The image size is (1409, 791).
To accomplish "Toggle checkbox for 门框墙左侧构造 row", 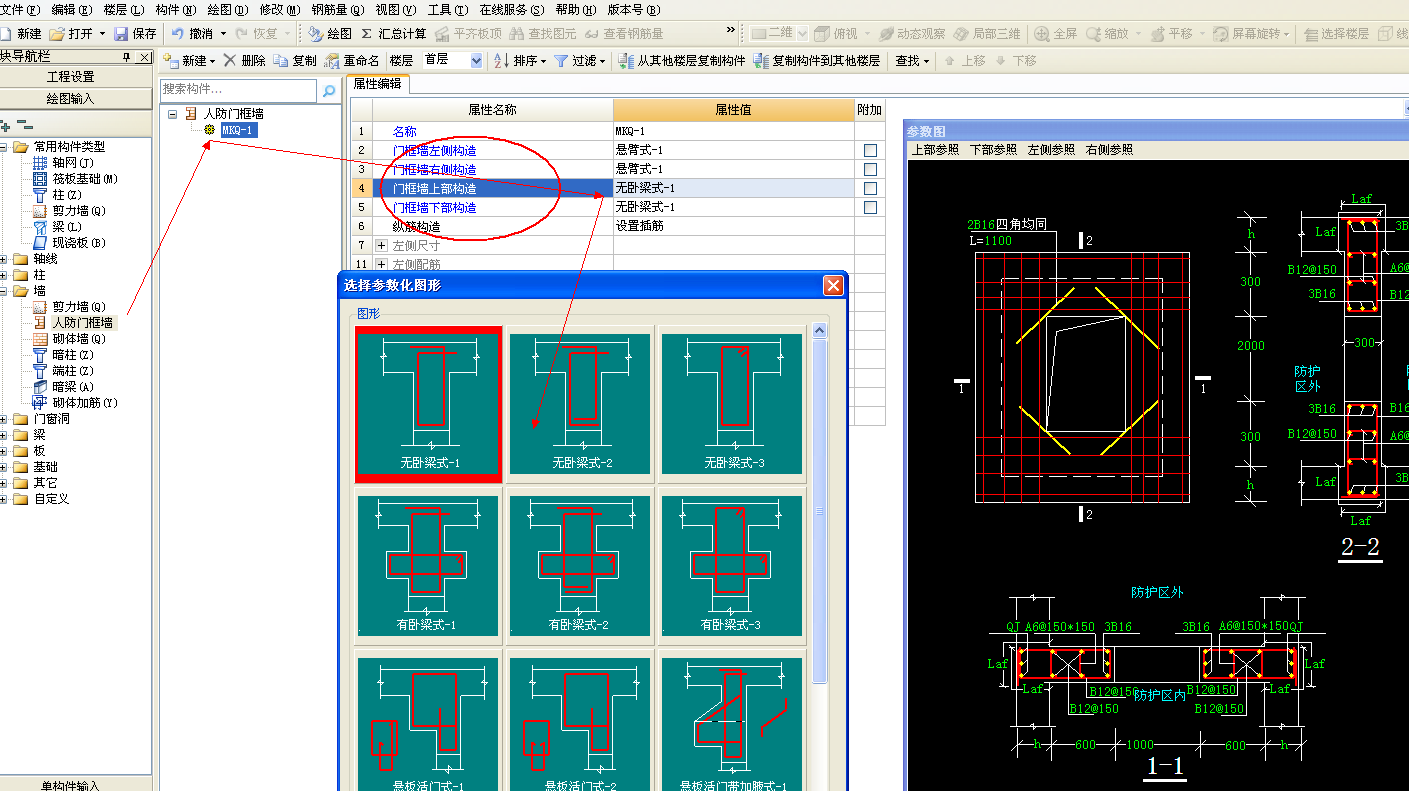I will 870,150.
